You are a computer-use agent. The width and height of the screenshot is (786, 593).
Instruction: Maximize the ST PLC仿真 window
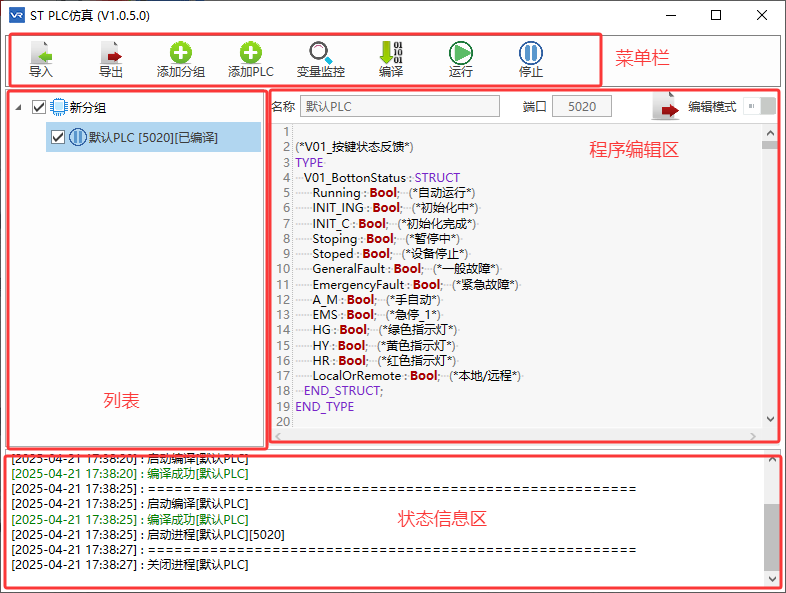tap(716, 16)
